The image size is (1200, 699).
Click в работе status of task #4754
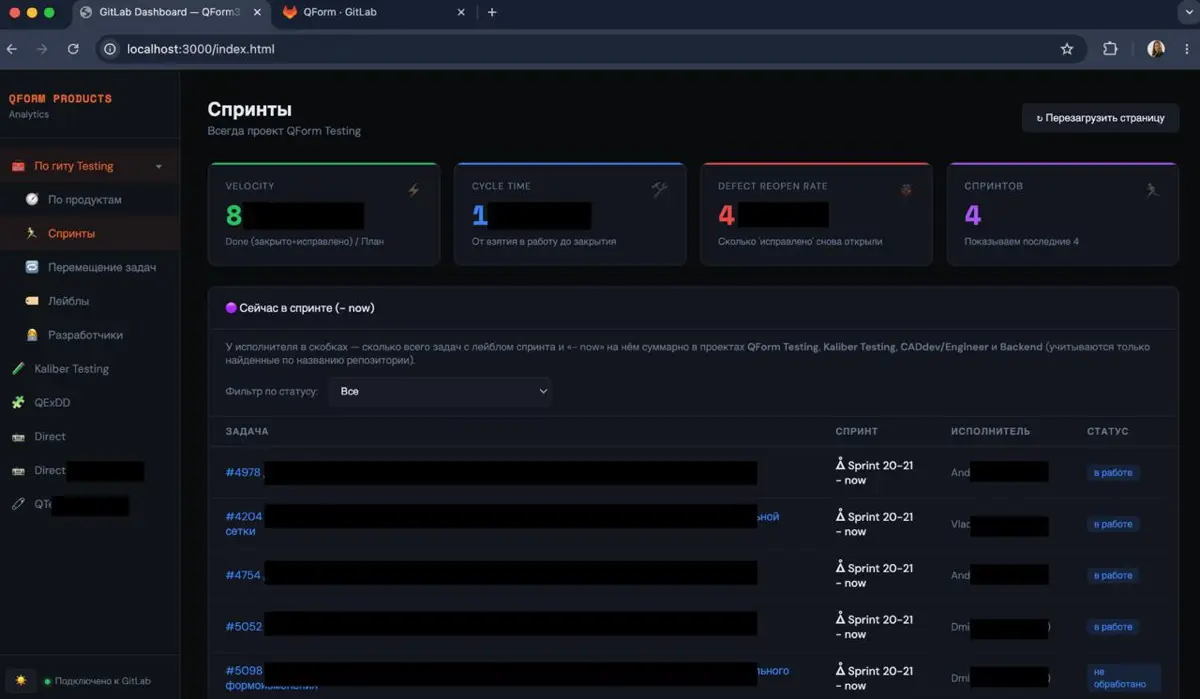coord(1113,576)
